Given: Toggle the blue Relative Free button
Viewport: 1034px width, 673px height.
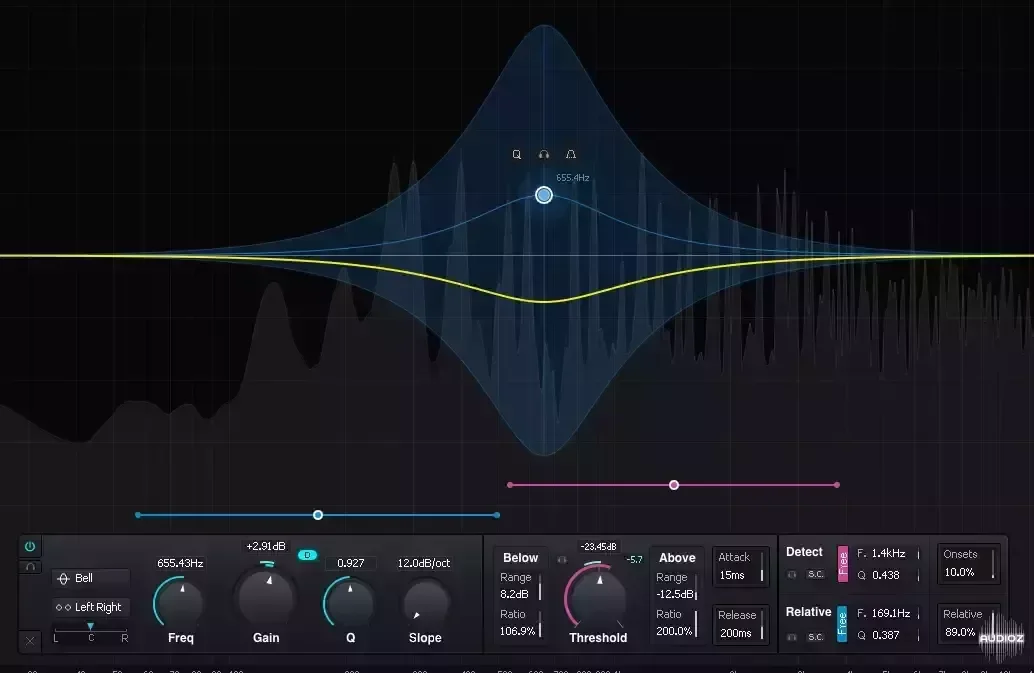Looking at the screenshot, I should 842,624.
